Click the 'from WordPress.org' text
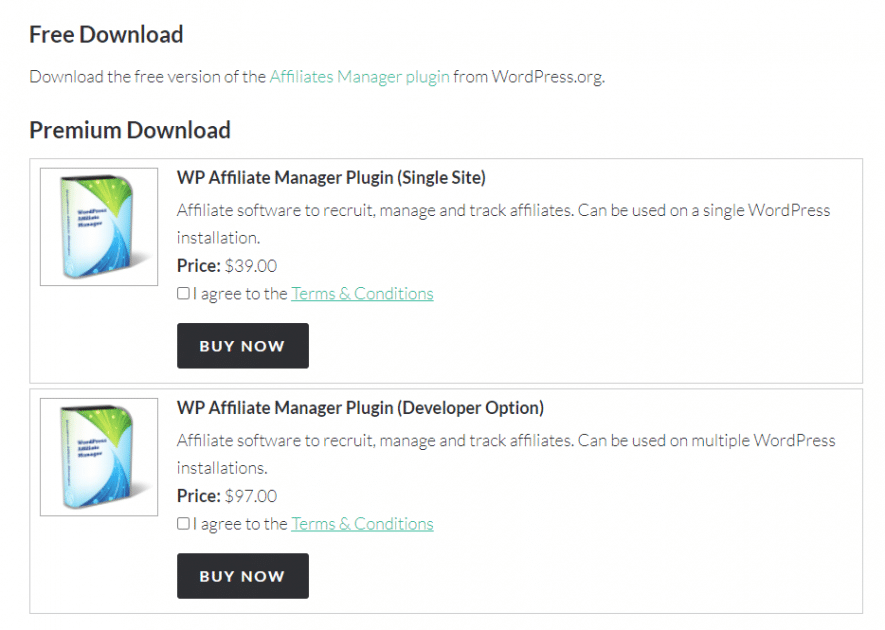The width and height of the screenshot is (885, 630). coord(529,77)
